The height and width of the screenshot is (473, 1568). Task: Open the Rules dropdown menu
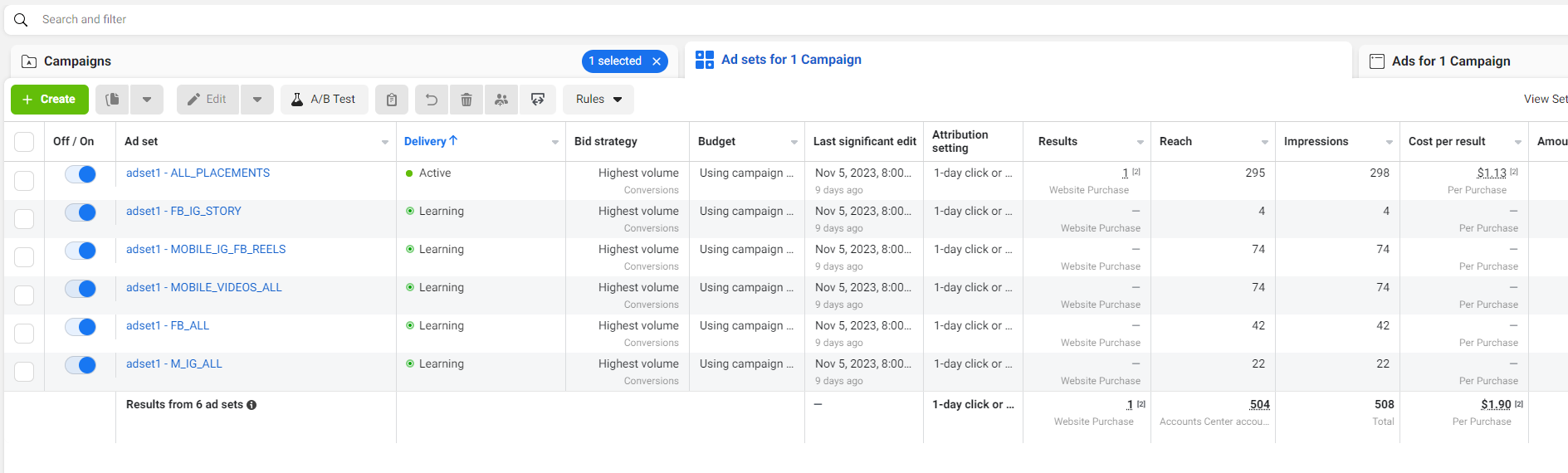click(x=598, y=100)
